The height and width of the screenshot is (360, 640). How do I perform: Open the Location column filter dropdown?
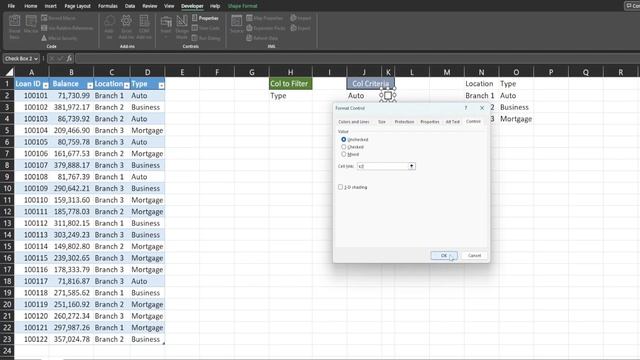point(127,85)
